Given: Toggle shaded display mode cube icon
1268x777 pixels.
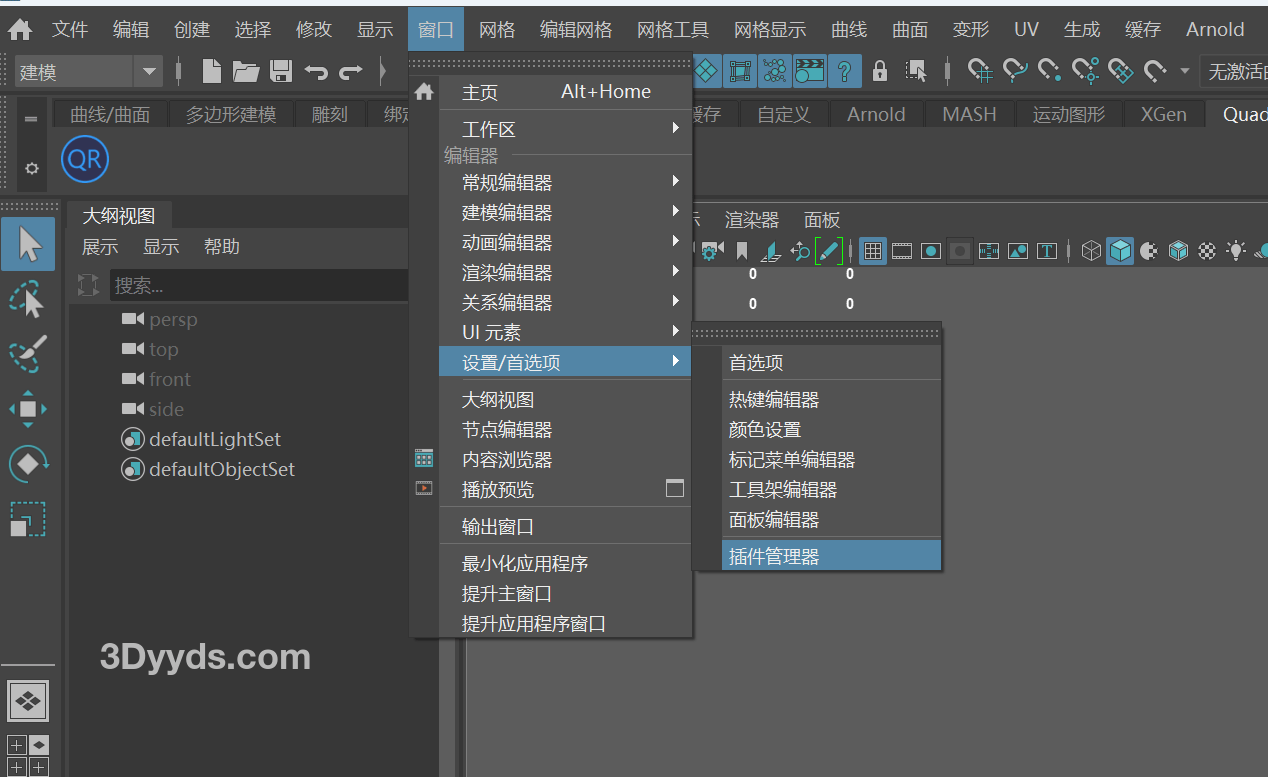Looking at the screenshot, I should click(1120, 250).
